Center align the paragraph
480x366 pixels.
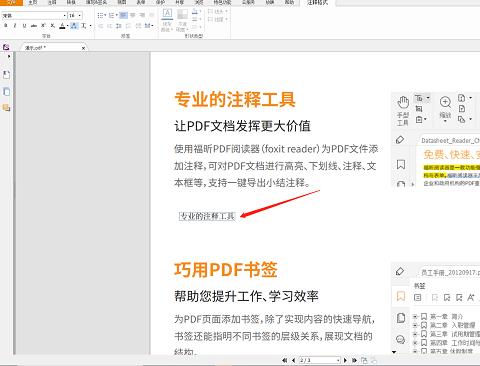[133, 15]
